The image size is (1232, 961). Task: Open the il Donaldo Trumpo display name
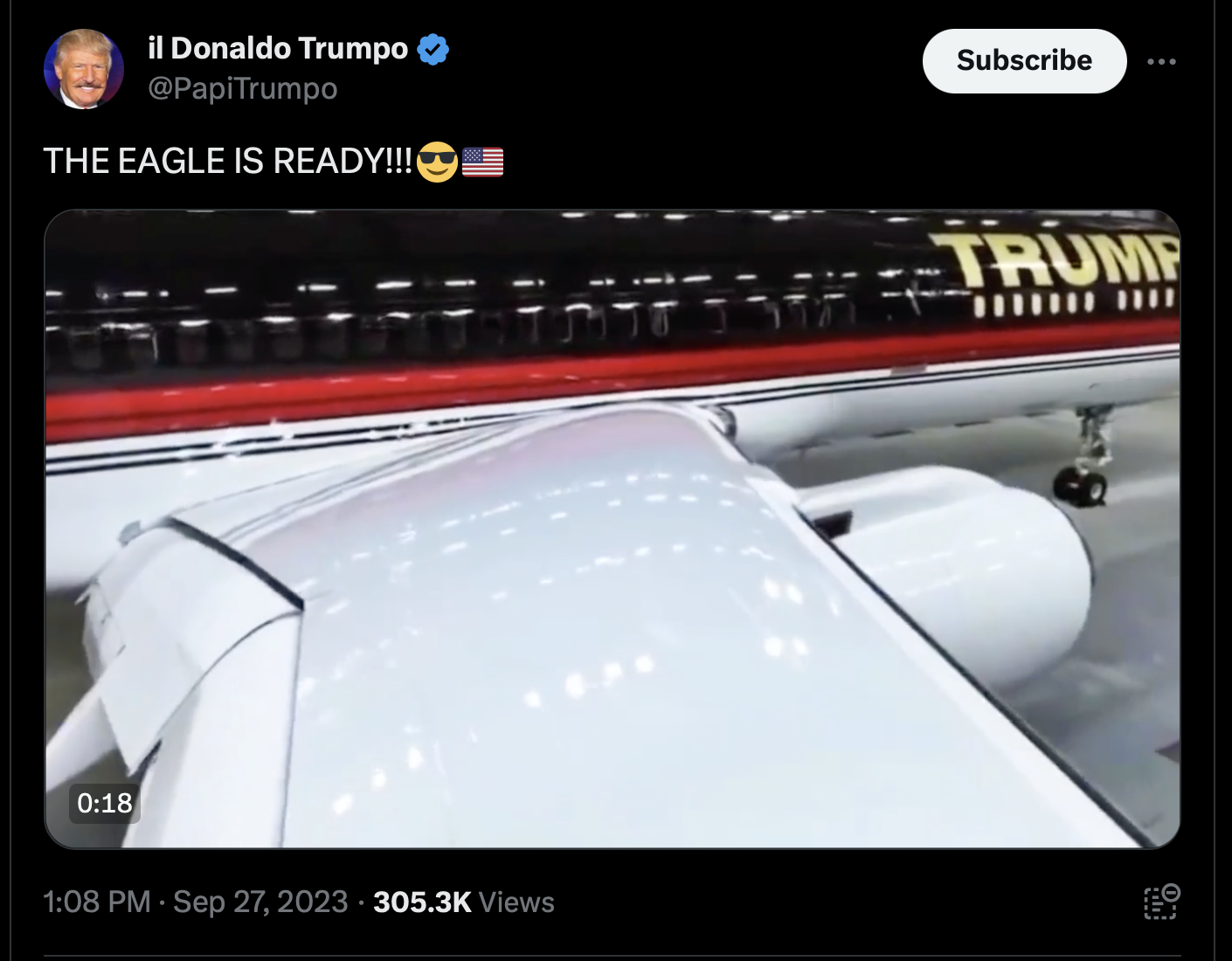pos(278,49)
